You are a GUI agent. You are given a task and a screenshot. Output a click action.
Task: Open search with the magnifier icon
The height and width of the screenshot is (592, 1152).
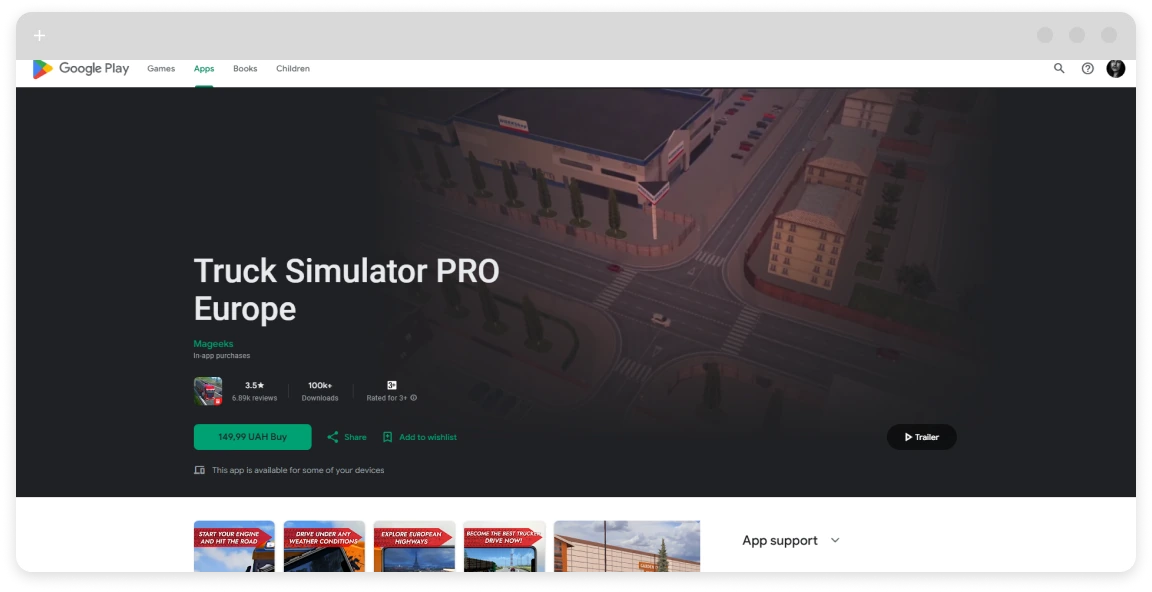[1059, 69]
